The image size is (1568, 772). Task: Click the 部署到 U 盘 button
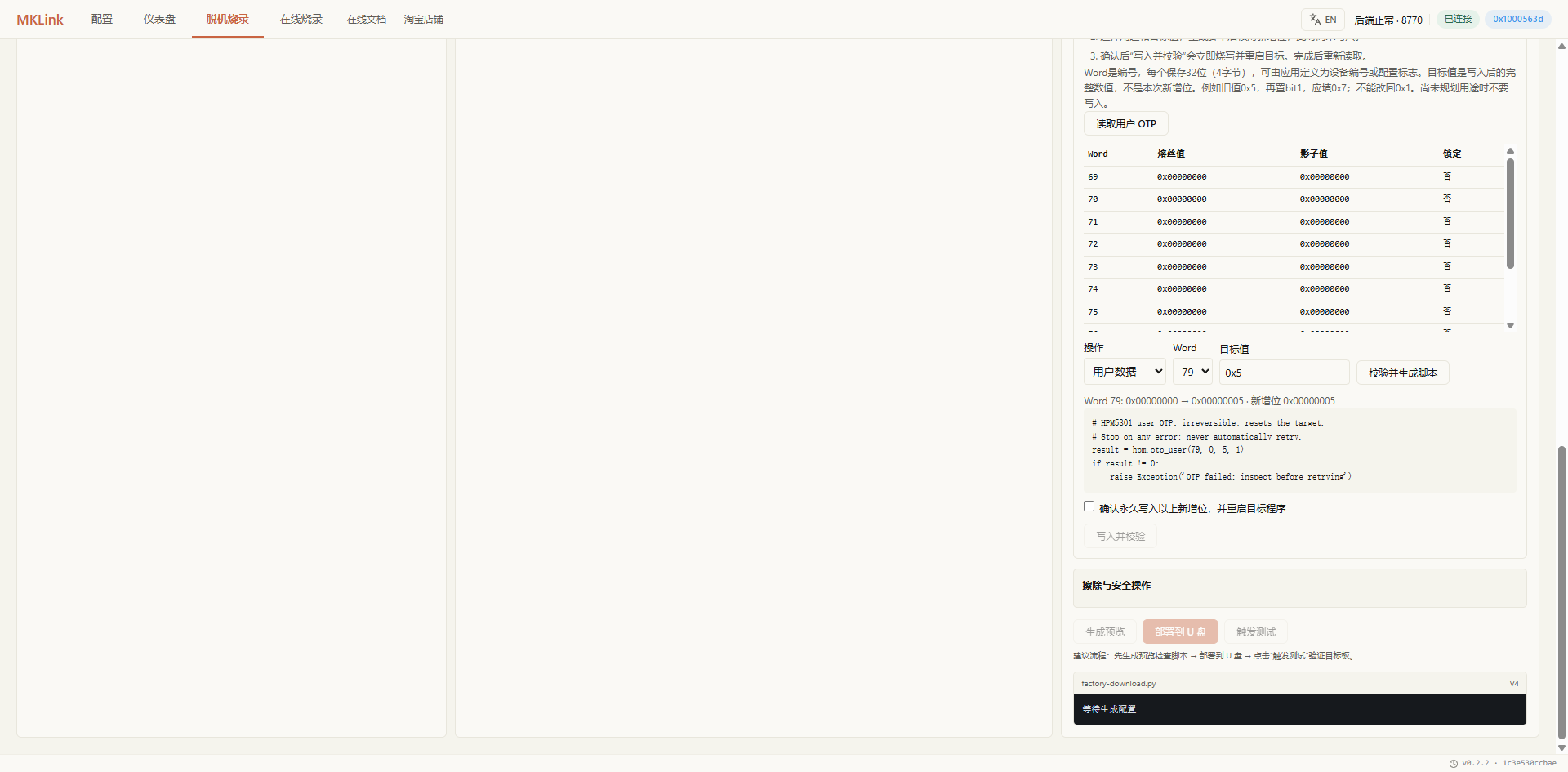pyautogui.click(x=1180, y=632)
